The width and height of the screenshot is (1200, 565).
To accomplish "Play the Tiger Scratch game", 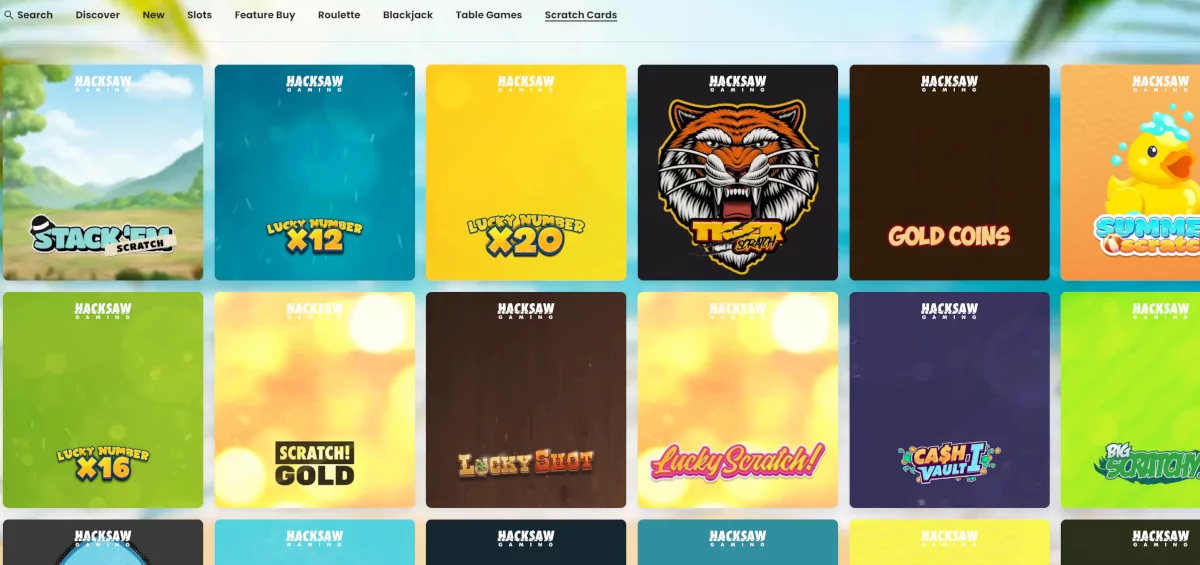I will pyautogui.click(x=738, y=173).
